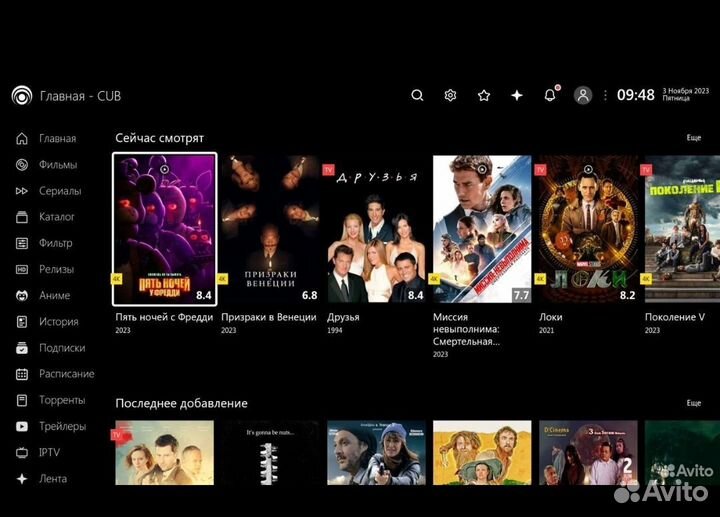Open the user profile avatar
Screen dimensions: 720x517
pos(583,96)
